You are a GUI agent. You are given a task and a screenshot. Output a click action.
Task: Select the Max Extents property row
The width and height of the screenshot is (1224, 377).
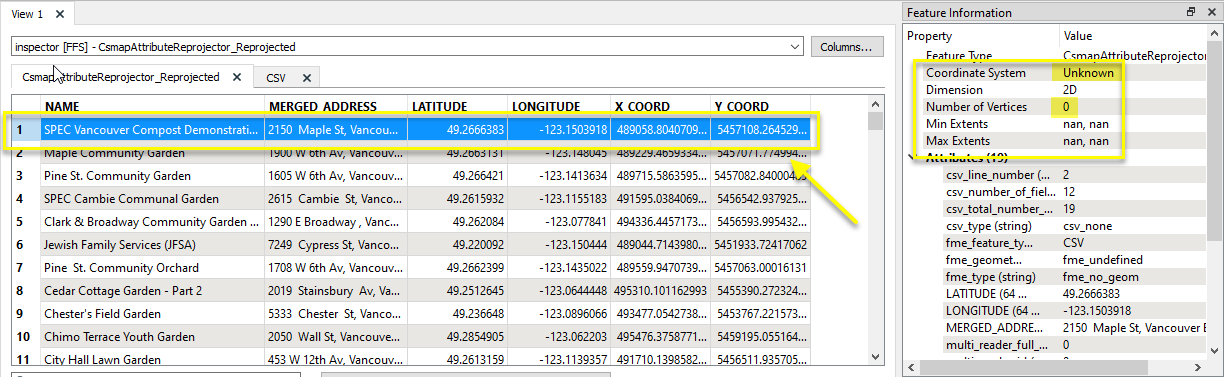(1055, 141)
